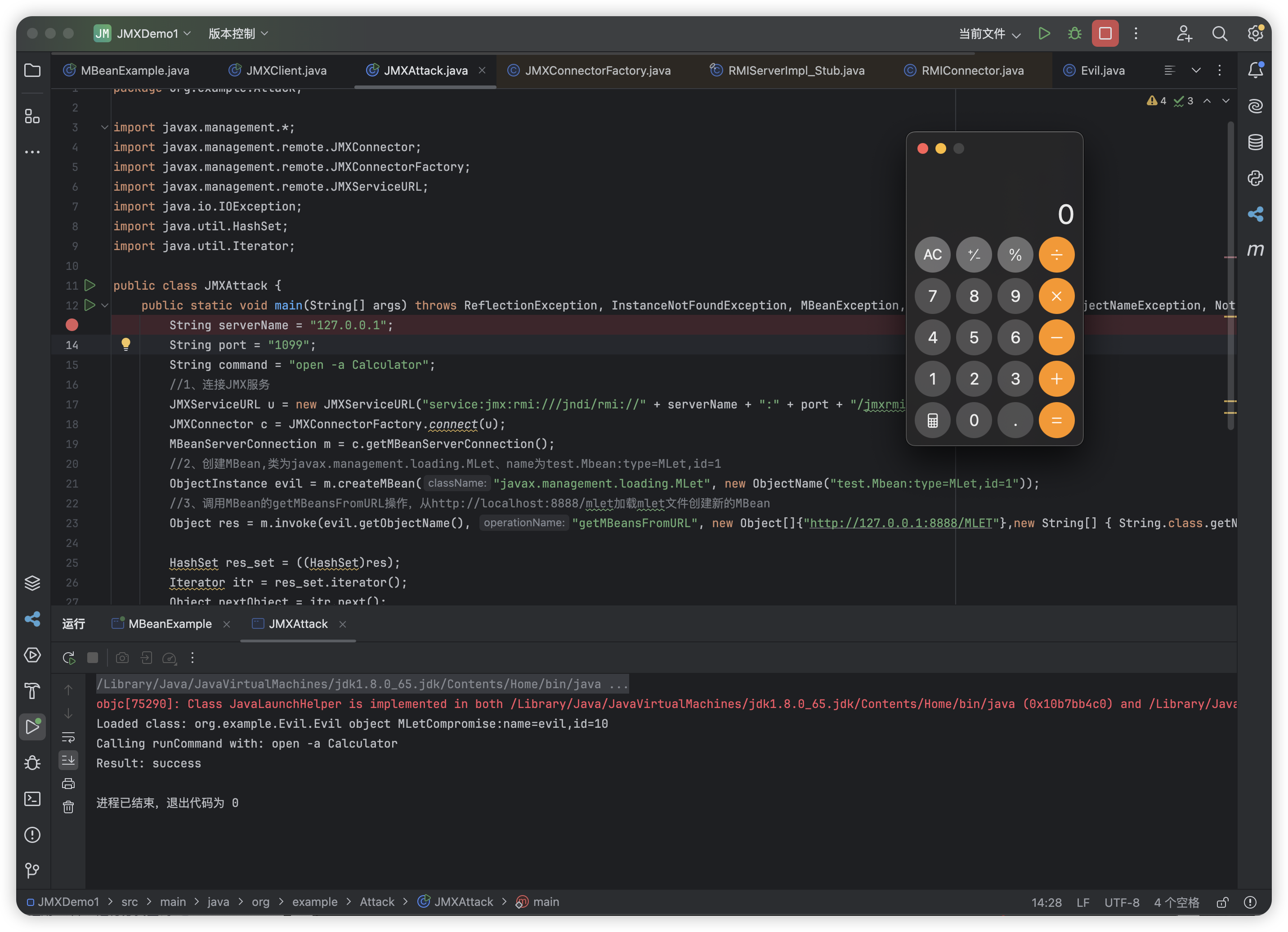Viewport: 1288px width, 932px height.
Task: Open the http://127.0.0.1:8888/MLET link in code
Action: tap(900, 523)
